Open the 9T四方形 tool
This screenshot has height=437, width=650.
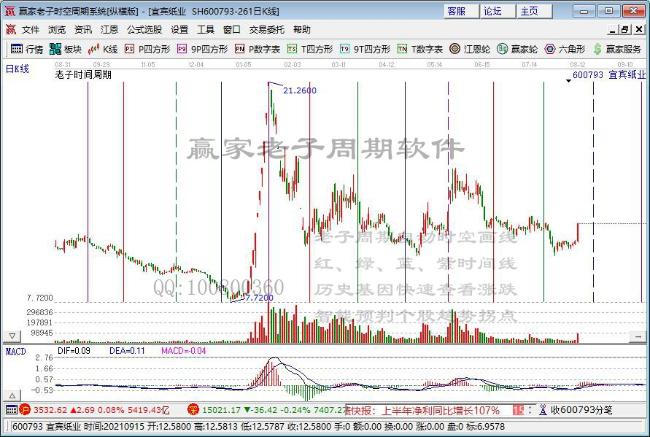pyautogui.click(x=365, y=49)
